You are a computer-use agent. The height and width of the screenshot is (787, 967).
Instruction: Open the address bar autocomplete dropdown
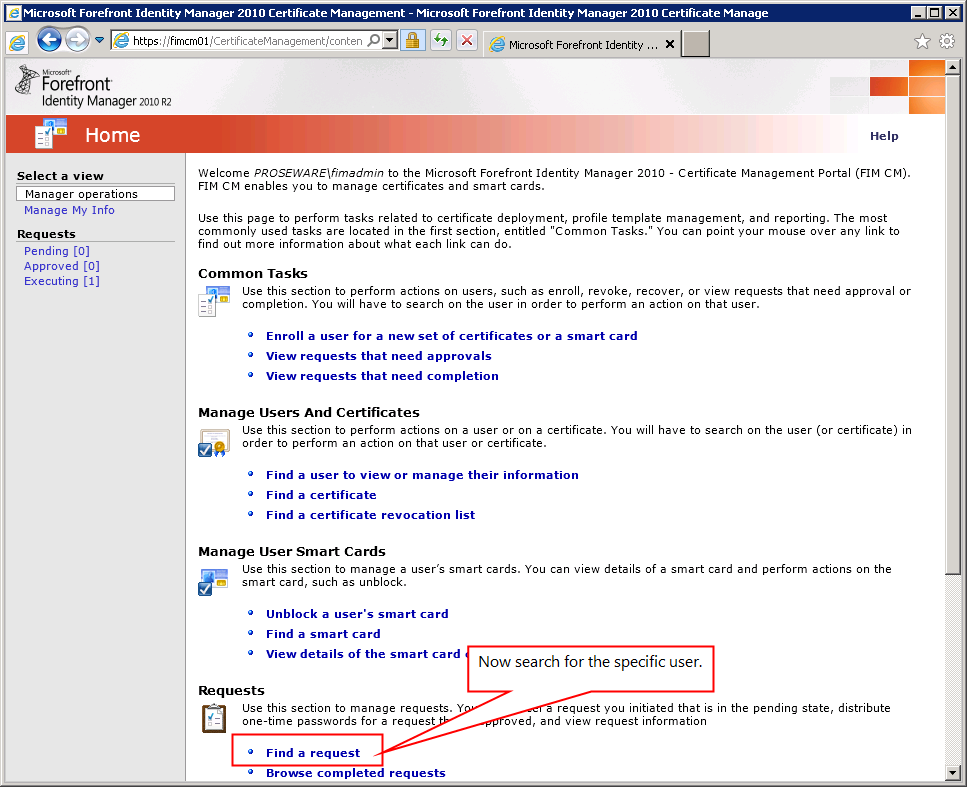coord(390,41)
